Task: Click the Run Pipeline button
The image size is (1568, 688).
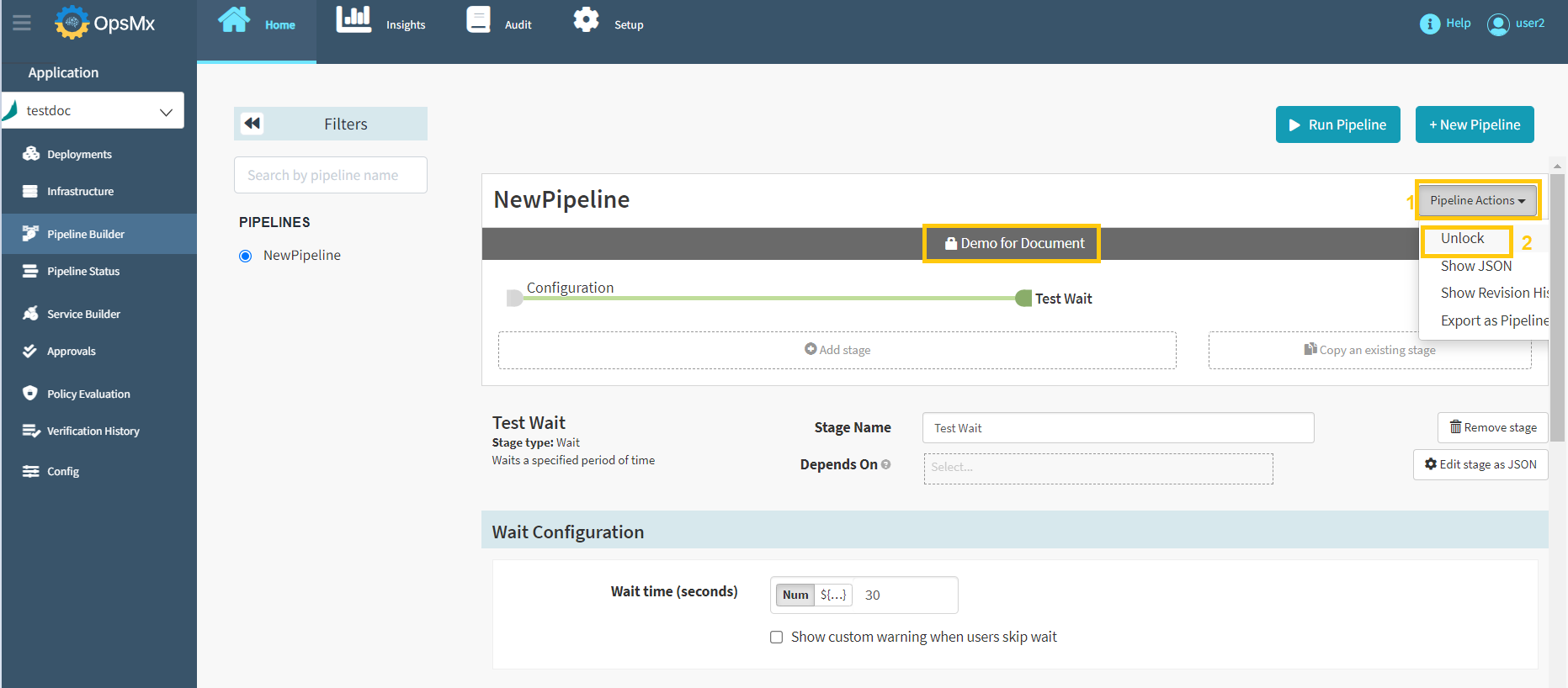Action: pyautogui.click(x=1337, y=124)
